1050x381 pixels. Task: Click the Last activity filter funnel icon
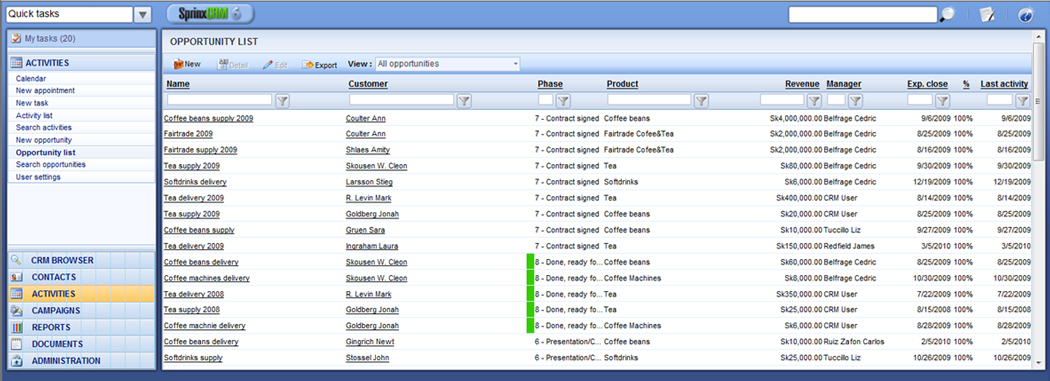point(1022,100)
